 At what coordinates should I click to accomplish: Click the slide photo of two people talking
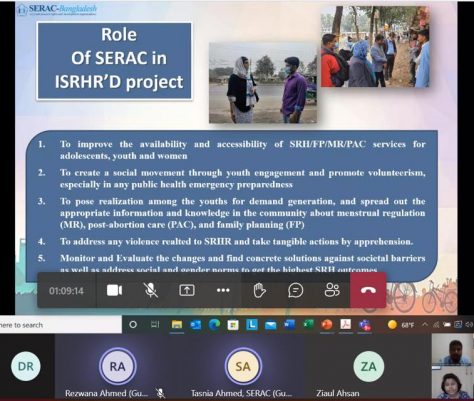pos(263,83)
